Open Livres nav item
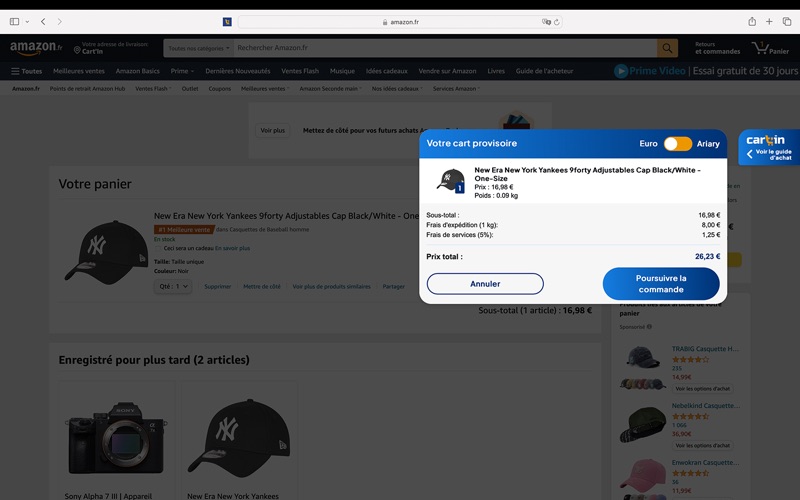 (495, 71)
